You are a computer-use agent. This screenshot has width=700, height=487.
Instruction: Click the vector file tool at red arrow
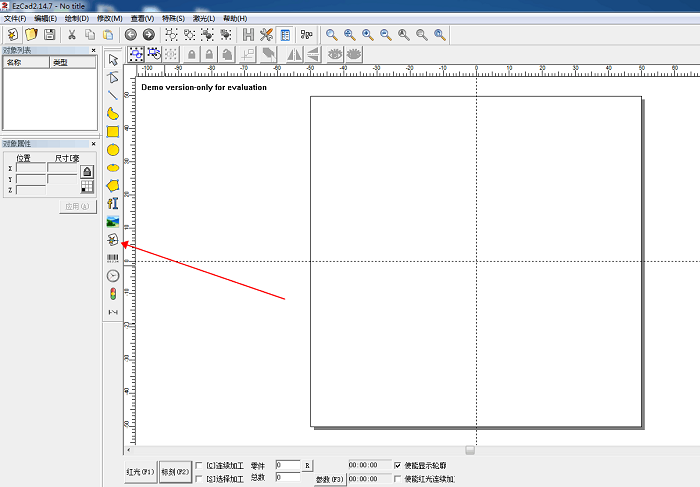tap(113, 240)
